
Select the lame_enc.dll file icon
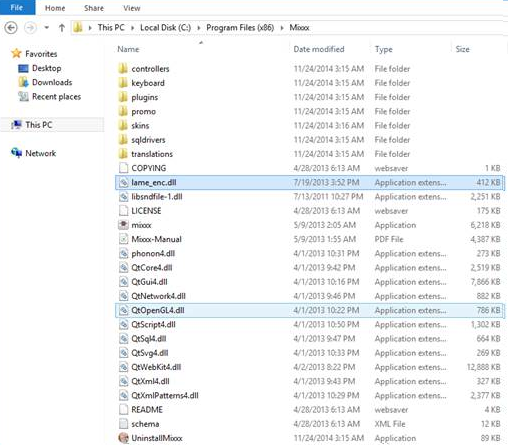point(123,182)
